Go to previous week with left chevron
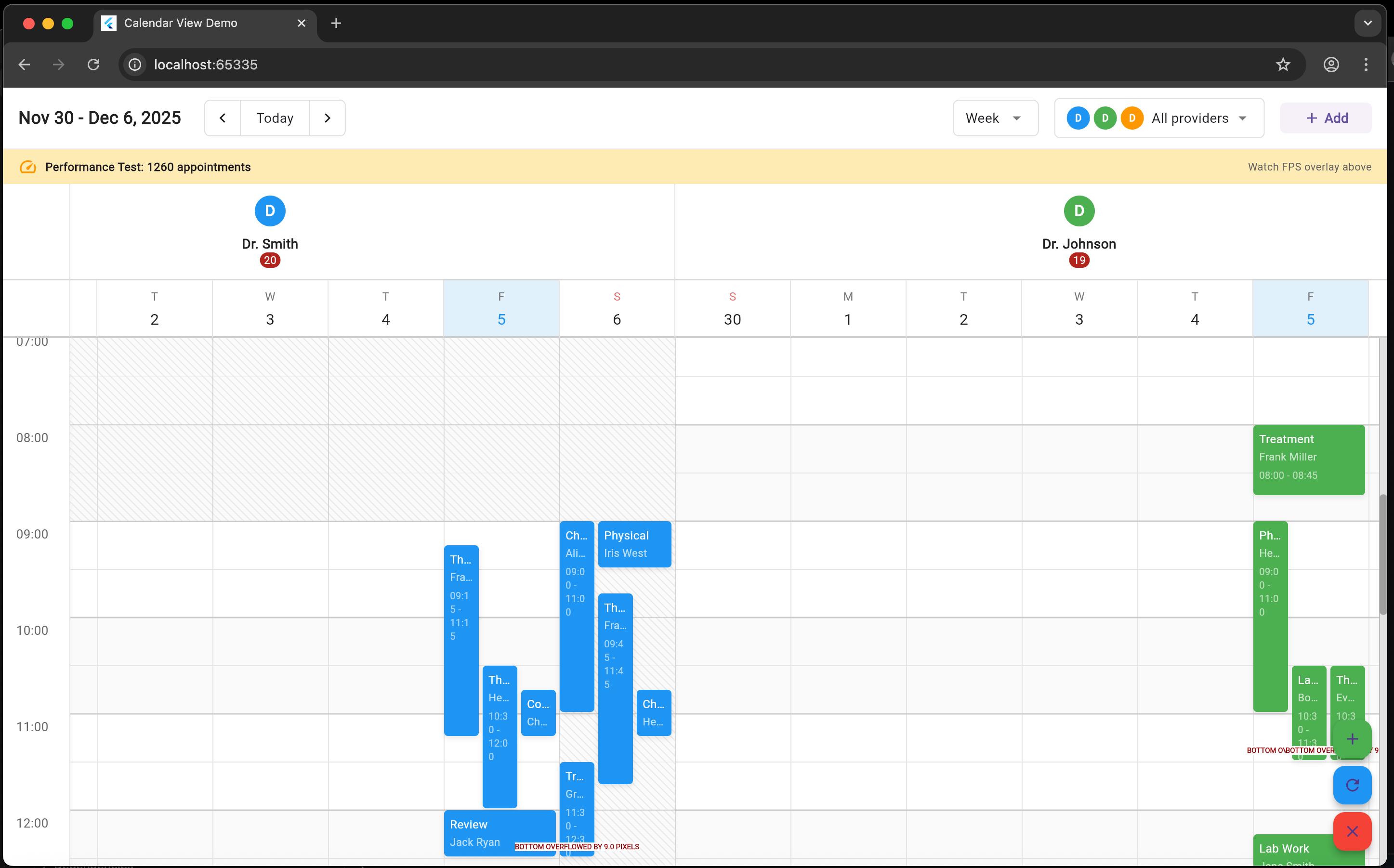1394x868 pixels. tap(222, 118)
